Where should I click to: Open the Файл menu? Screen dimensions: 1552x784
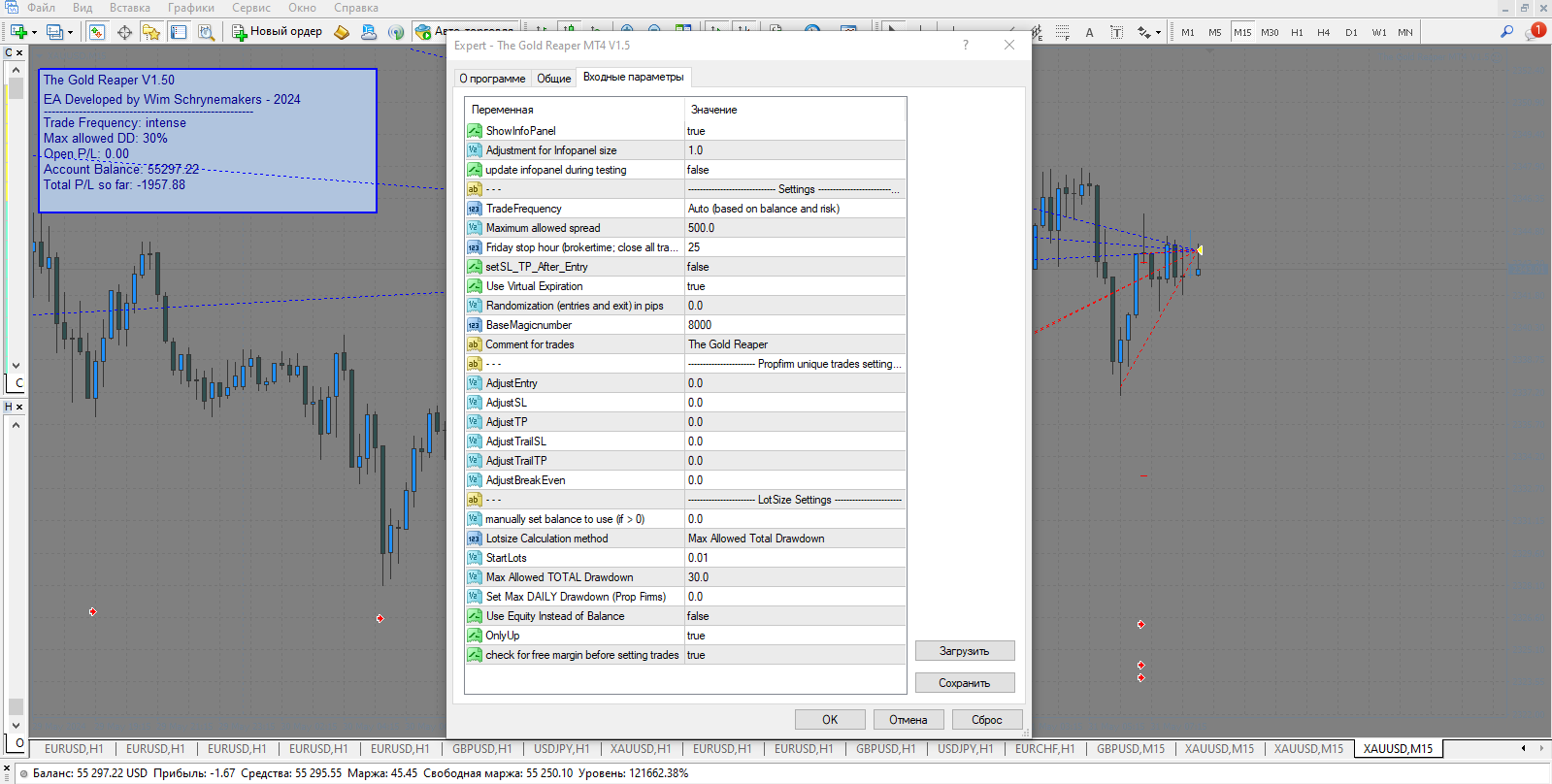[41, 8]
